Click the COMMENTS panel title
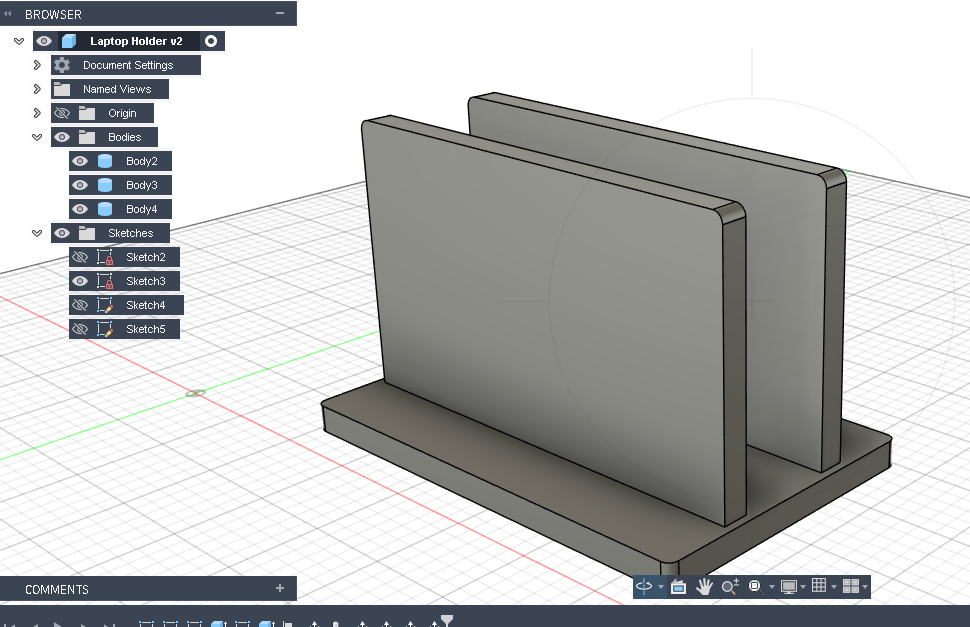 pos(57,589)
